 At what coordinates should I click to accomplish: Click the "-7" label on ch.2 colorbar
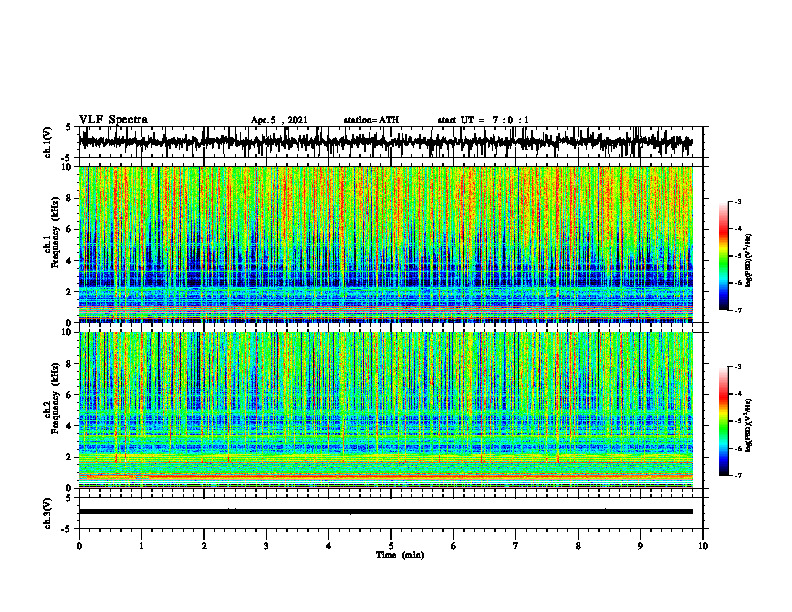(x=738, y=476)
